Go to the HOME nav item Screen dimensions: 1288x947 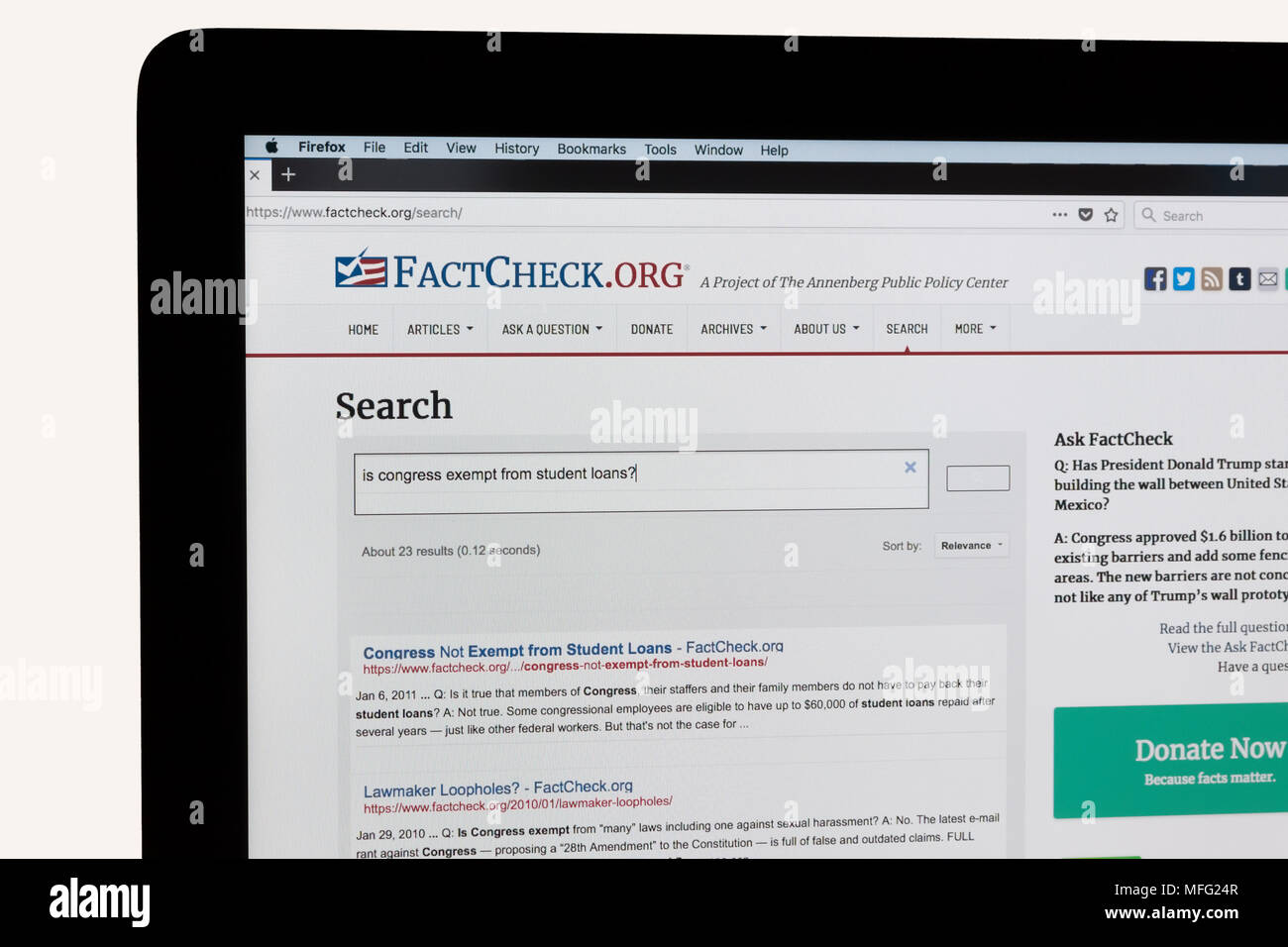pyautogui.click(x=363, y=330)
